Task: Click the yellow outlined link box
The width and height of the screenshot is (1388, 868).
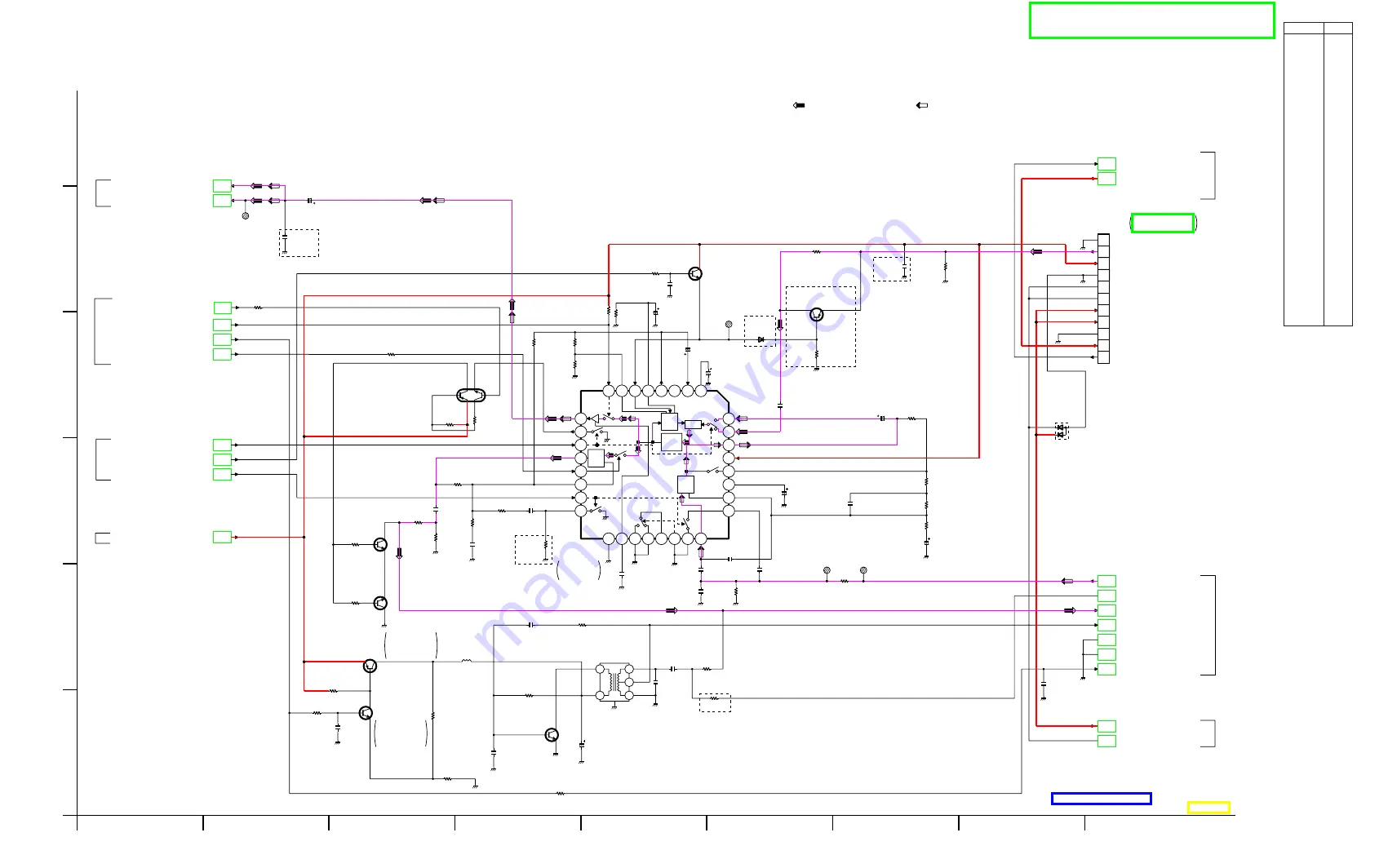Action: click(1208, 808)
